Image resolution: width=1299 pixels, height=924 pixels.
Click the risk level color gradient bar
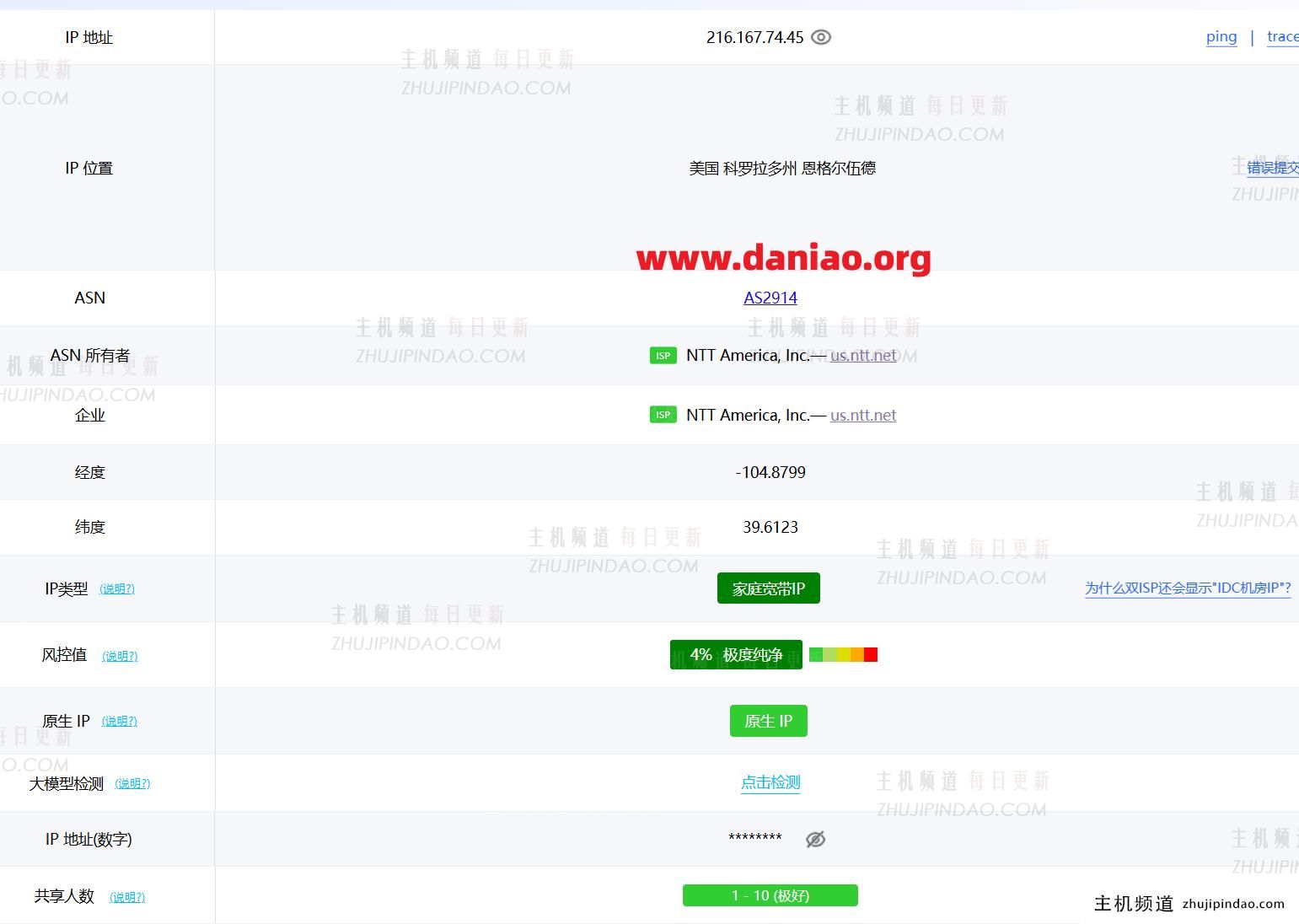(x=843, y=654)
